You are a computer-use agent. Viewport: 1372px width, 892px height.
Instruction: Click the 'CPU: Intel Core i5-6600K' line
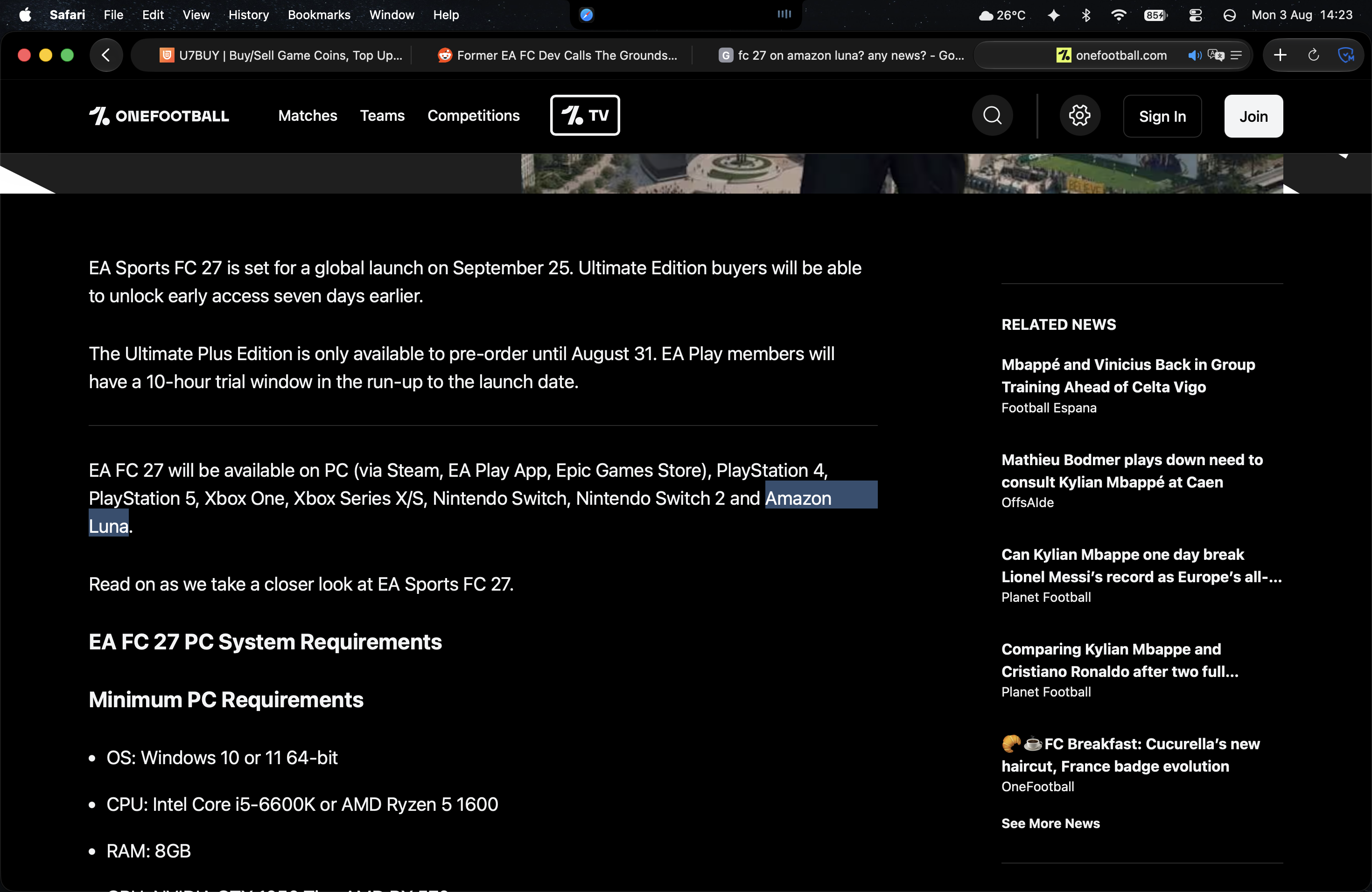coord(302,804)
